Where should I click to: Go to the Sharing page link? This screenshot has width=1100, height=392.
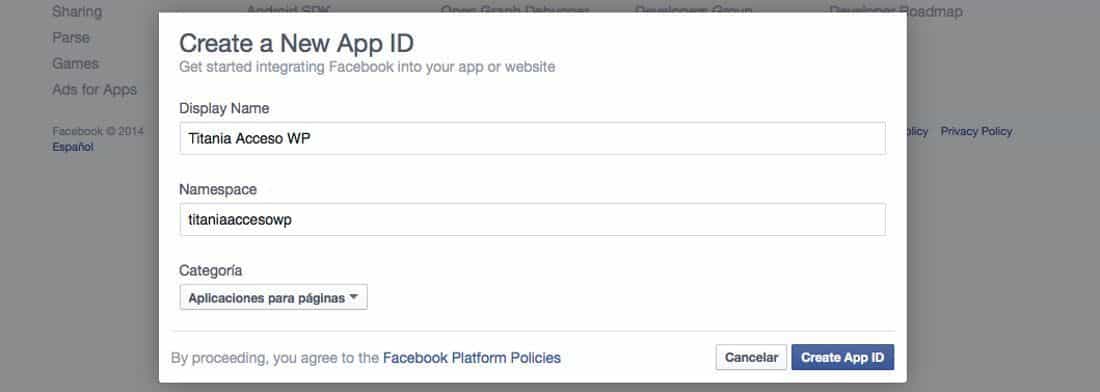pyautogui.click(x=76, y=11)
